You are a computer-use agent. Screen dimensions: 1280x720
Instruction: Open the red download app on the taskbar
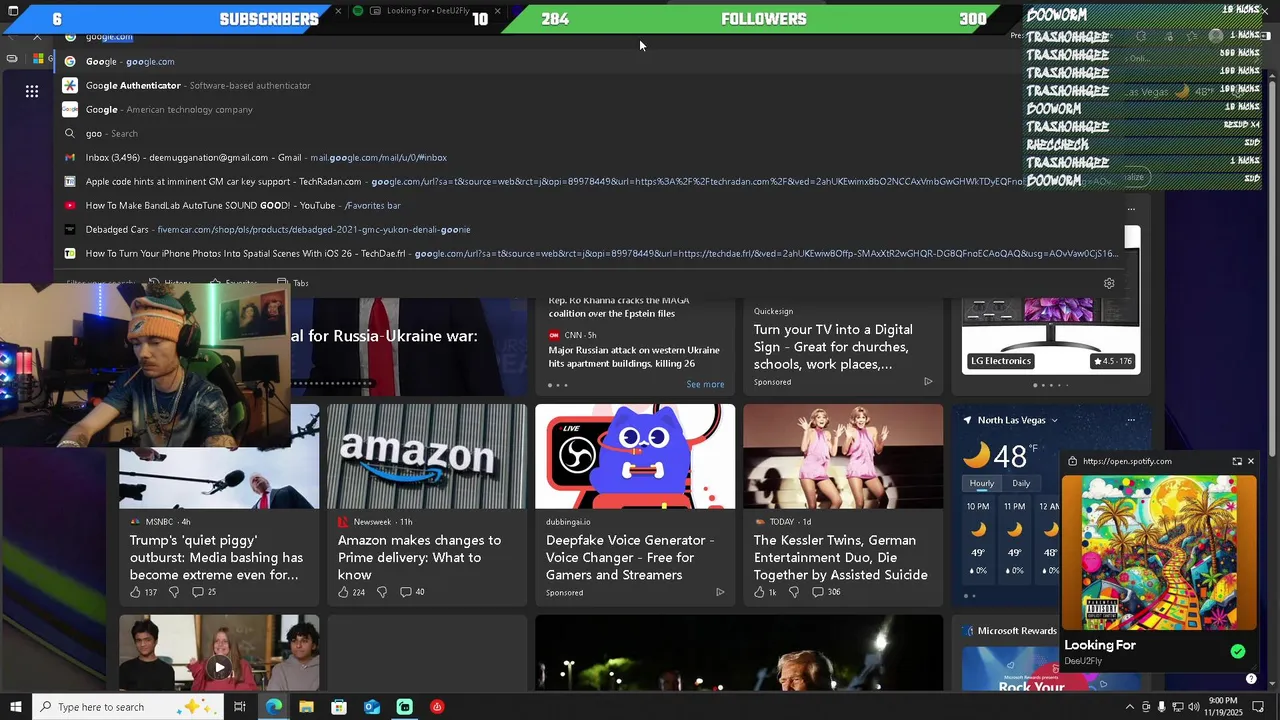[437, 707]
